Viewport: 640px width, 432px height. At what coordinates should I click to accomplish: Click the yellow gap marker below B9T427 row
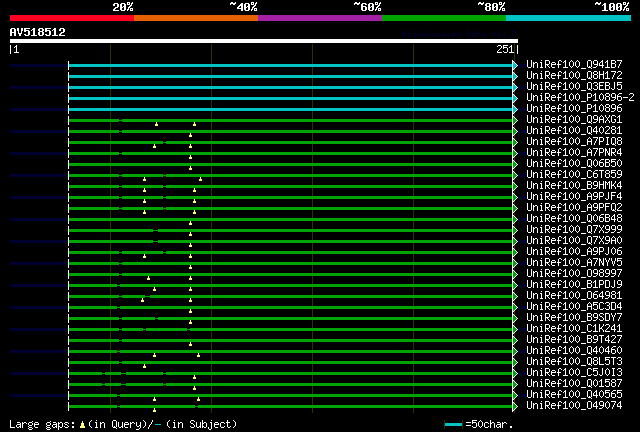(x=191, y=345)
